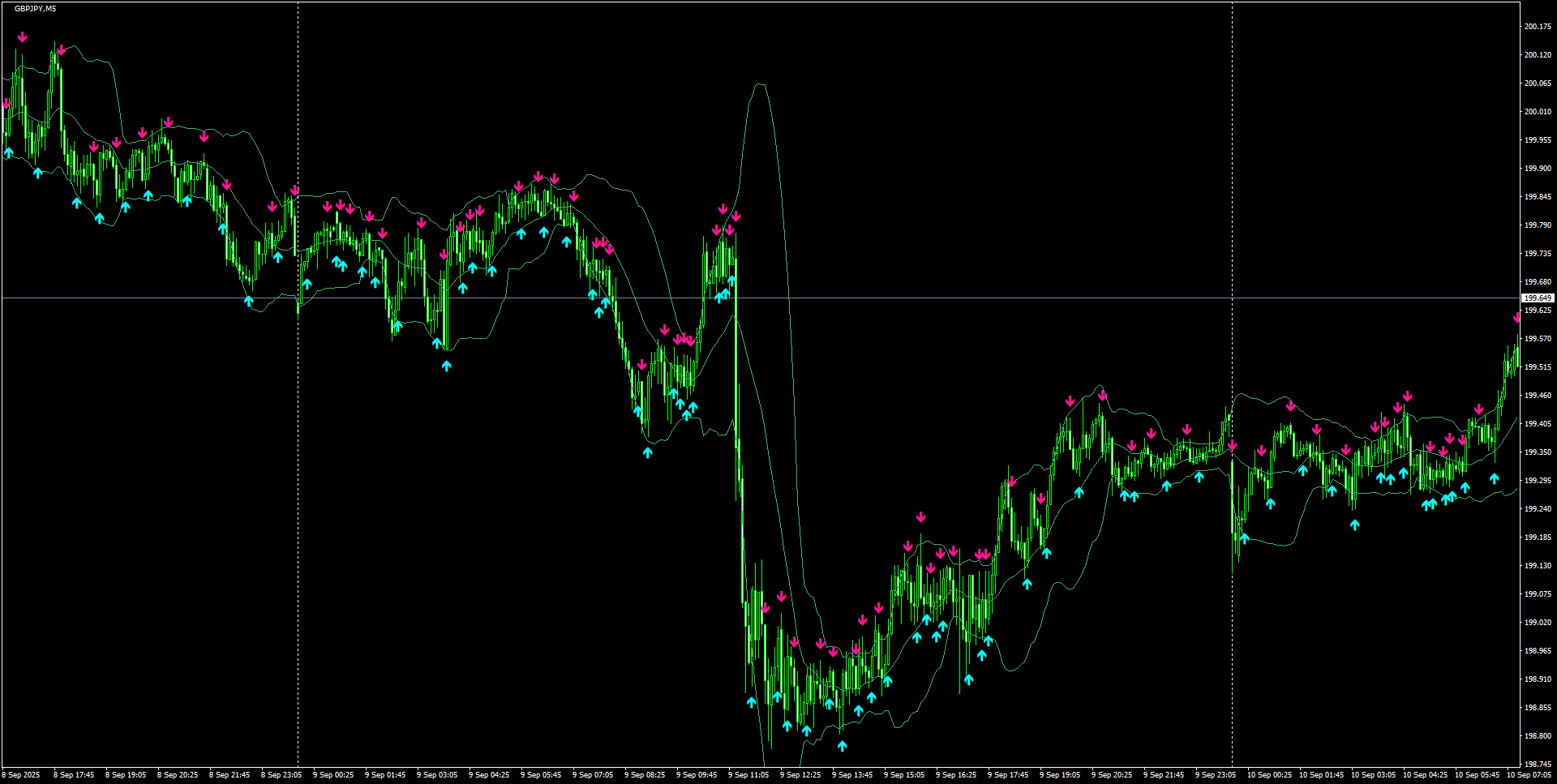The image size is (1557, 784).
Task: Click the pink arrow above the 9 Sep 09:45 spike
Action: click(x=722, y=208)
